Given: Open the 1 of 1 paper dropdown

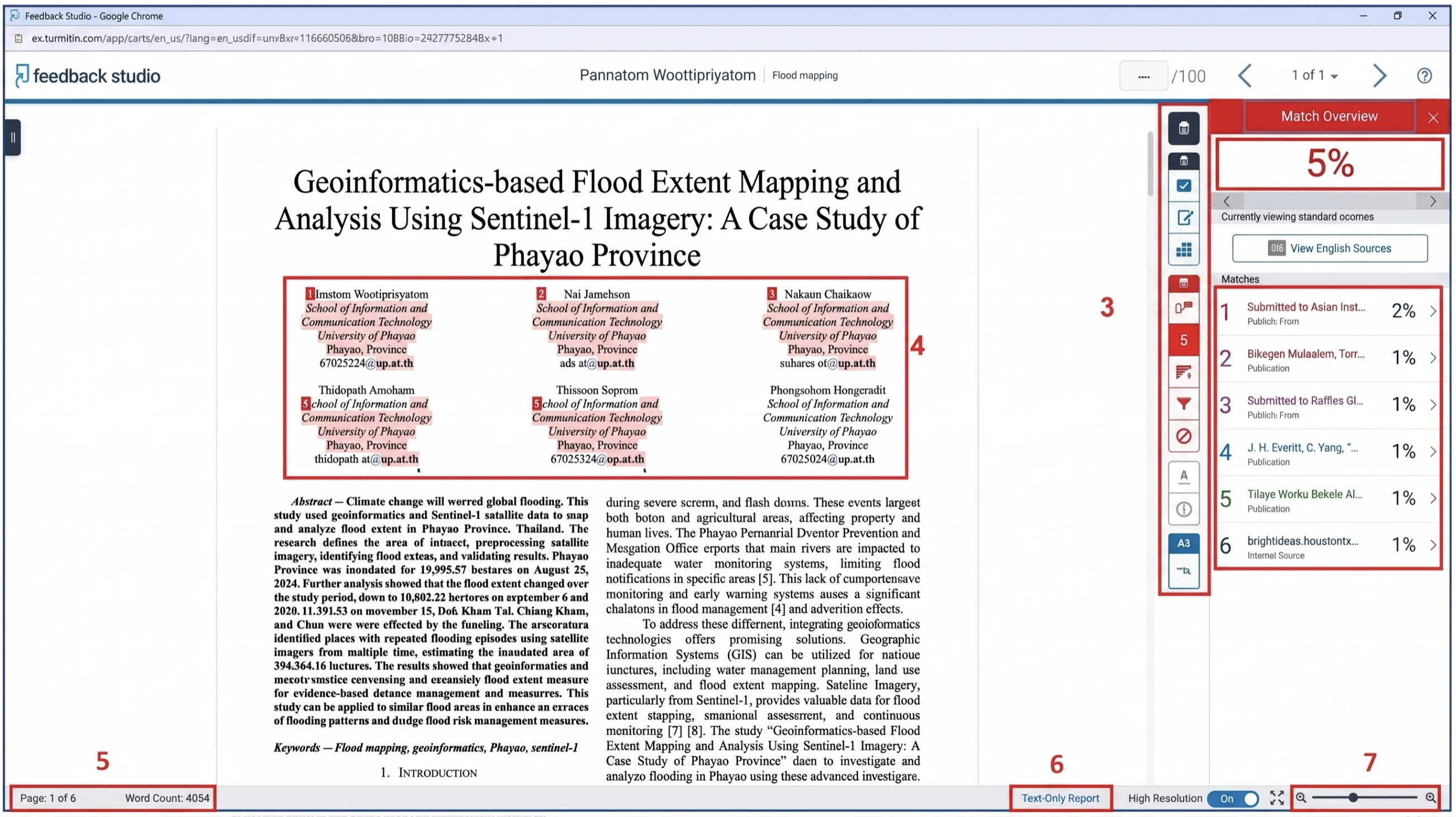Looking at the screenshot, I should tap(1314, 75).
